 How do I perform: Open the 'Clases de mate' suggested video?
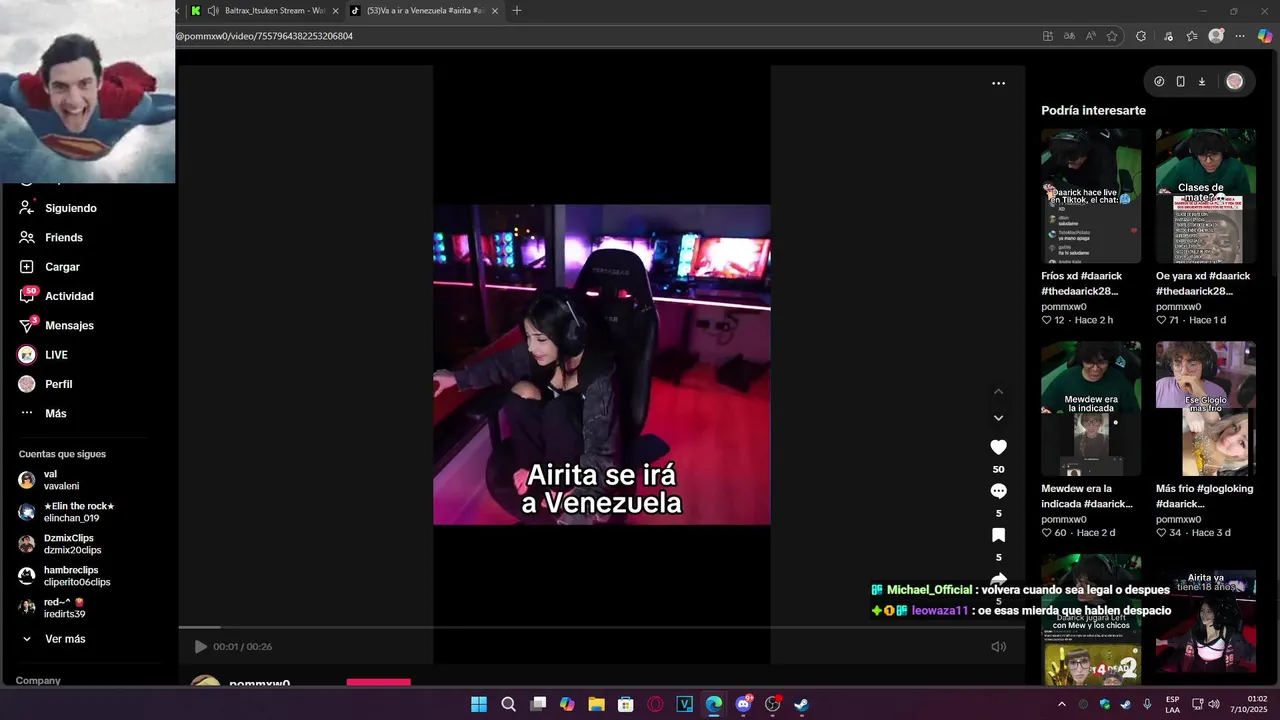1206,195
